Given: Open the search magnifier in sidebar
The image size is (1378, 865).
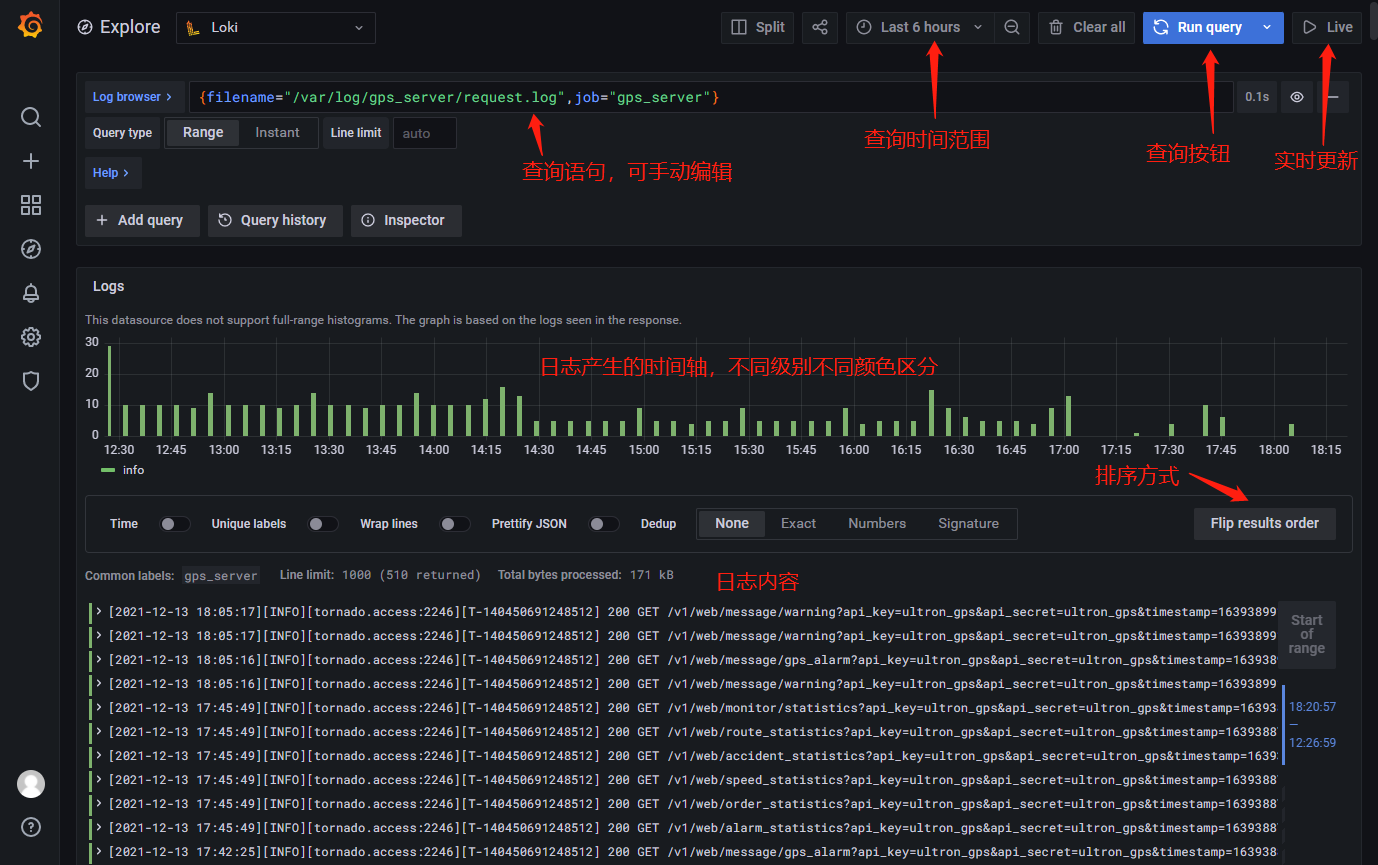Looking at the screenshot, I should 31,117.
